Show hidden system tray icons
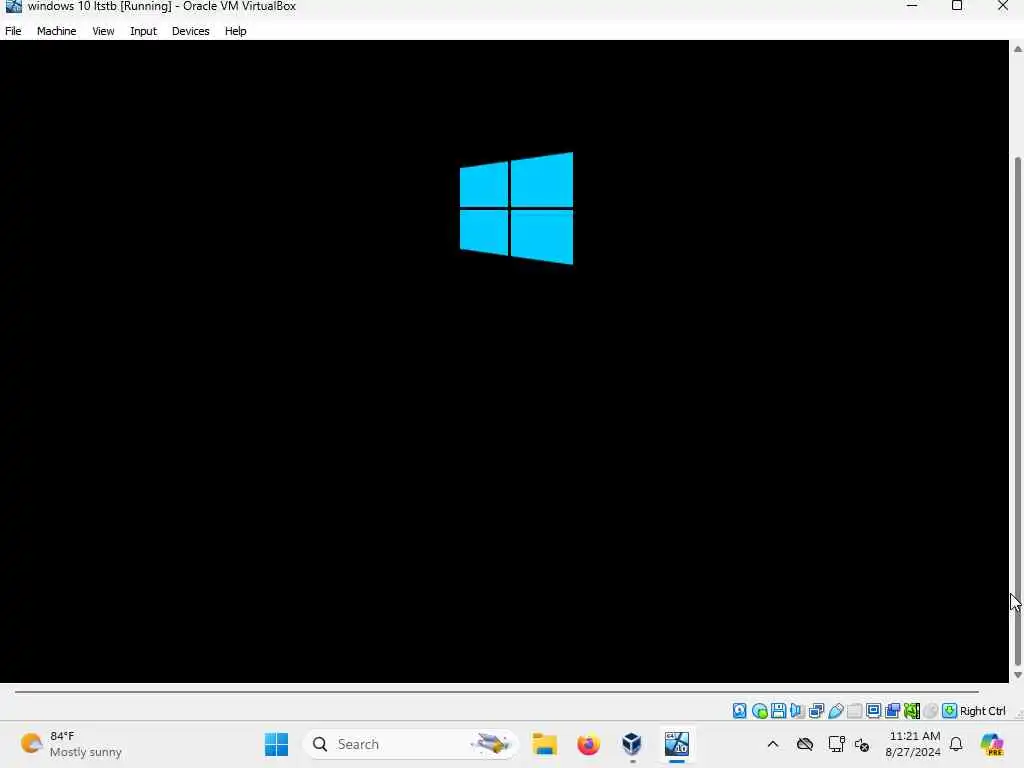Screen dimensions: 1024x768 773,744
